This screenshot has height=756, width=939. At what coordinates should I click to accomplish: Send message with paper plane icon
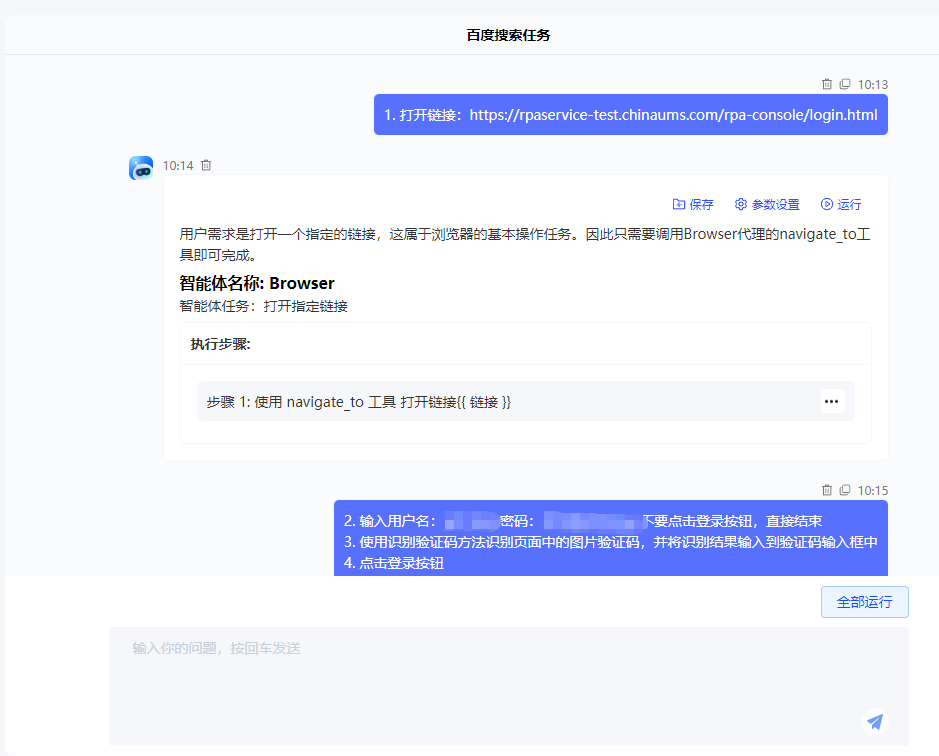(875, 721)
